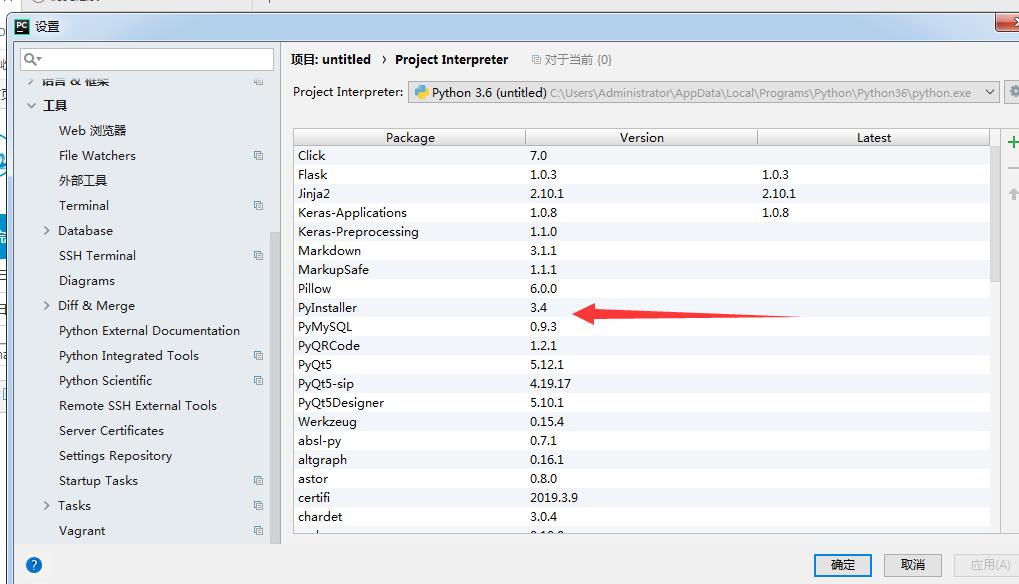Image resolution: width=1019 pixels, height=584 pixels.
Task: Expand the Database tree node
Action: tap(46, 231)
